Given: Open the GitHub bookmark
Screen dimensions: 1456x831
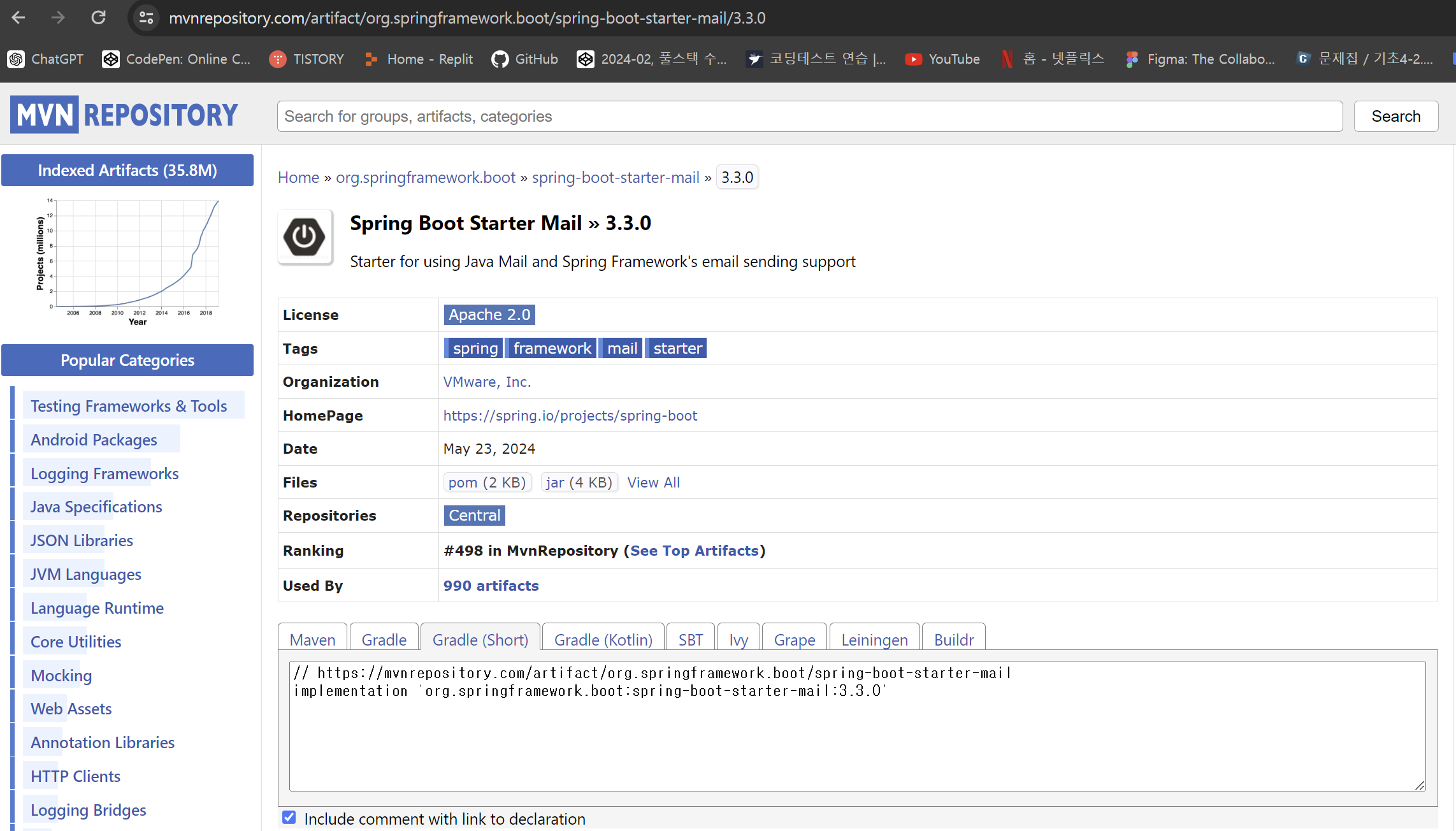Looking at the screenshot, I should point(525,59).
